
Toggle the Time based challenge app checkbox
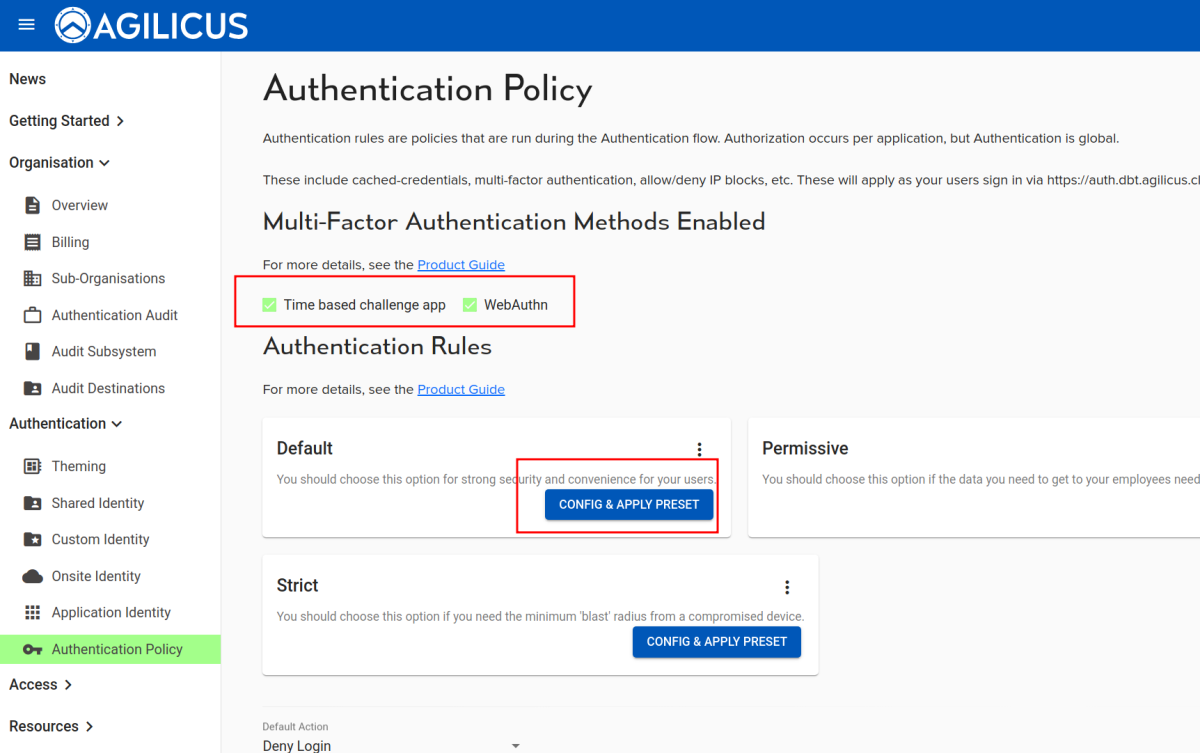tap(269, 304)
